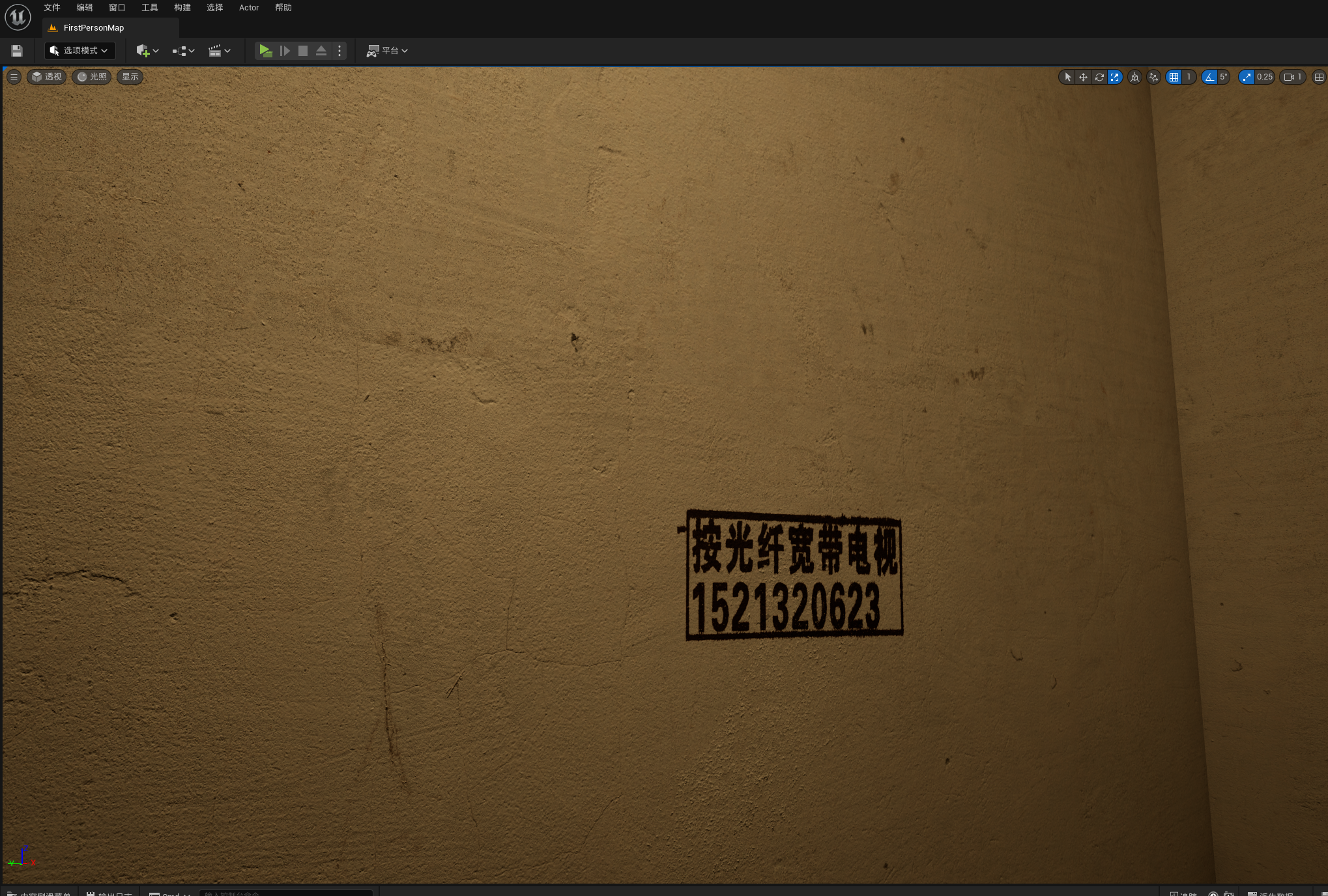The height and width of the screenshot is (896, 1328).
Task: Toggle rotation angle snapping
Action: click(1209, 77)
